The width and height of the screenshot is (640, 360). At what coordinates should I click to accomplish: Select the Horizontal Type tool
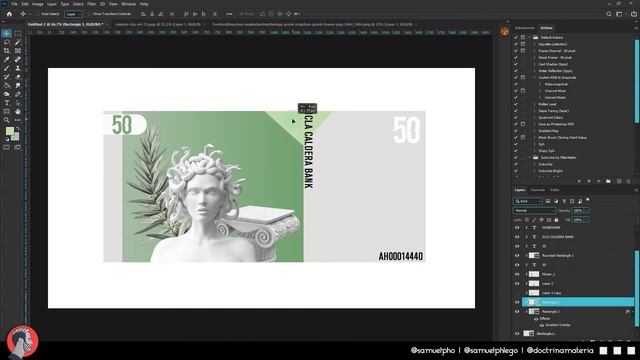click(x=7, y=102)
